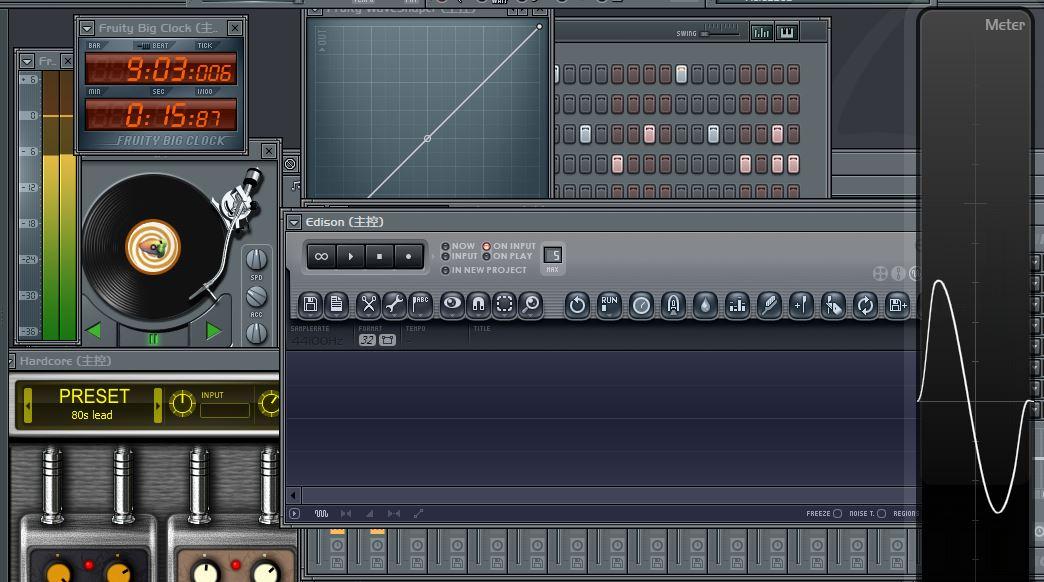Click Edison's loop tuner circular arrows icon
This screenshot has width=1044, height=582.
pyautogui.click(x=865, y=306)
